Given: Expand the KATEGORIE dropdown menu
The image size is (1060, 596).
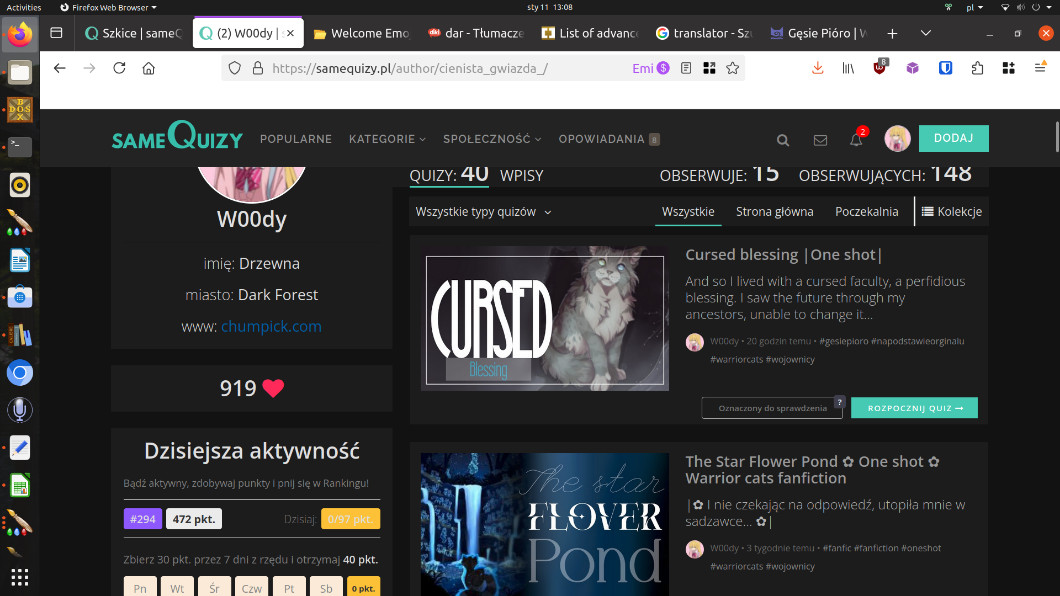Looking at the screenshot, I should 387,139.
